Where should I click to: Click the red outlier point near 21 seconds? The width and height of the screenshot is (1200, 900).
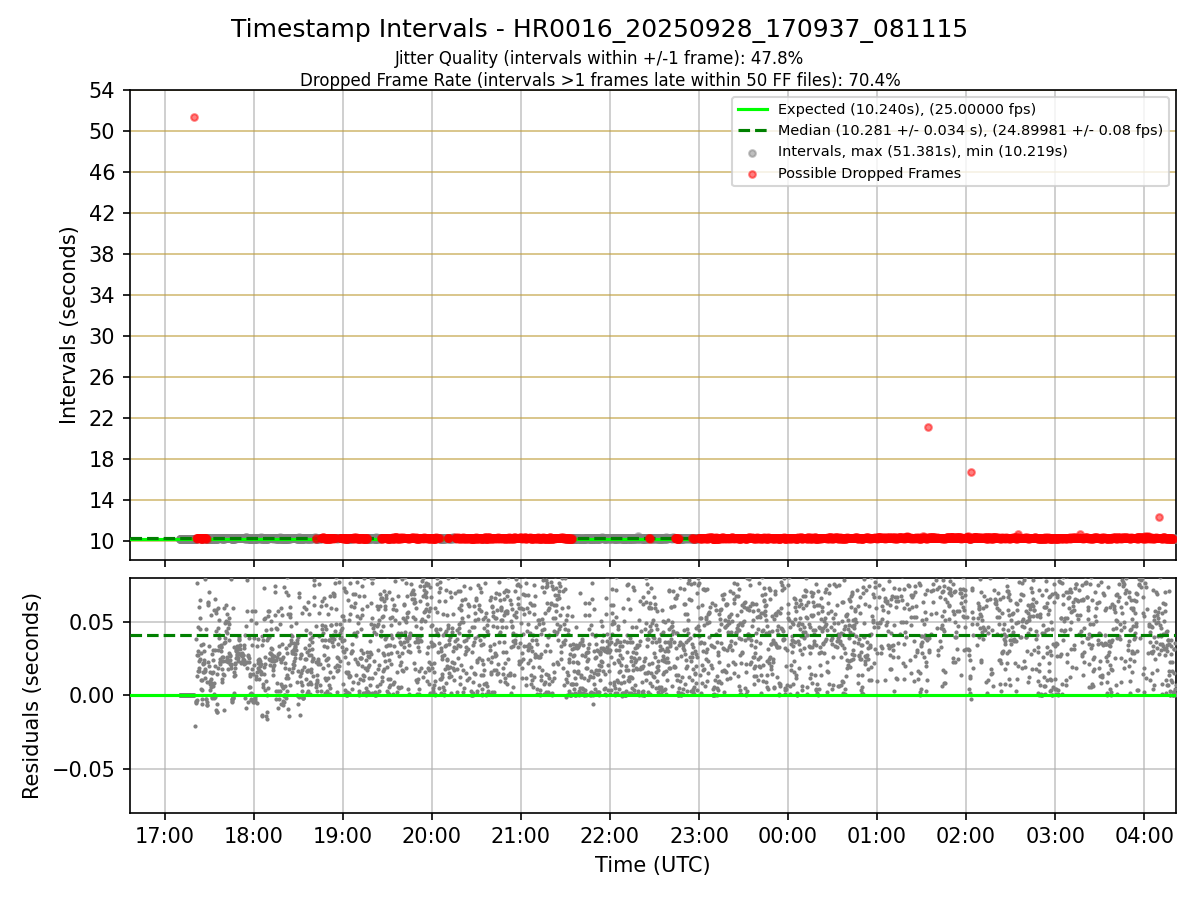click(928, 427)
